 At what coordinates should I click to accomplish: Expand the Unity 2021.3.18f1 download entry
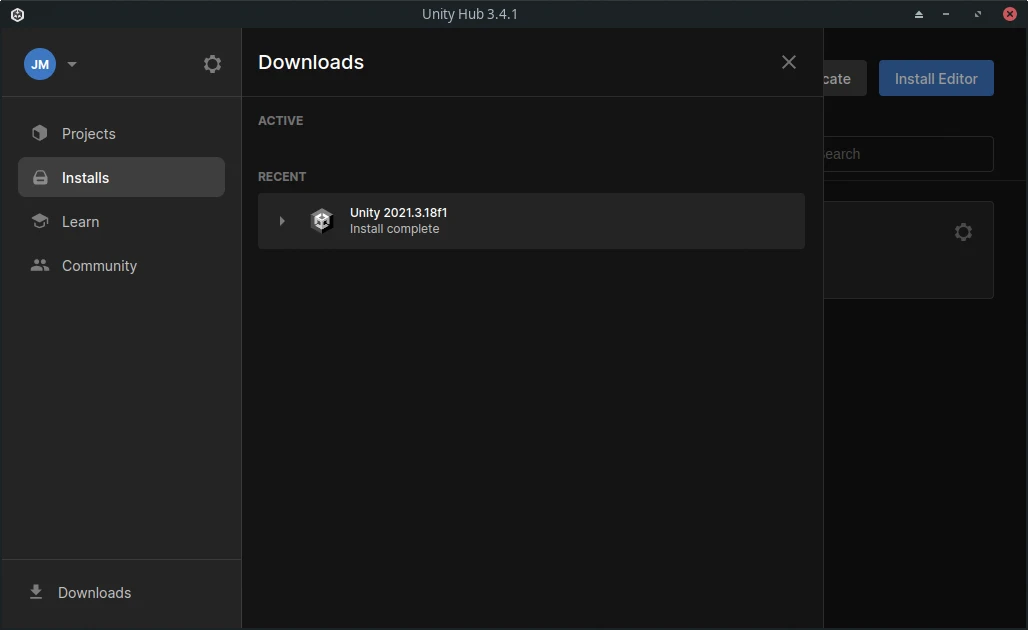(282, 221)
